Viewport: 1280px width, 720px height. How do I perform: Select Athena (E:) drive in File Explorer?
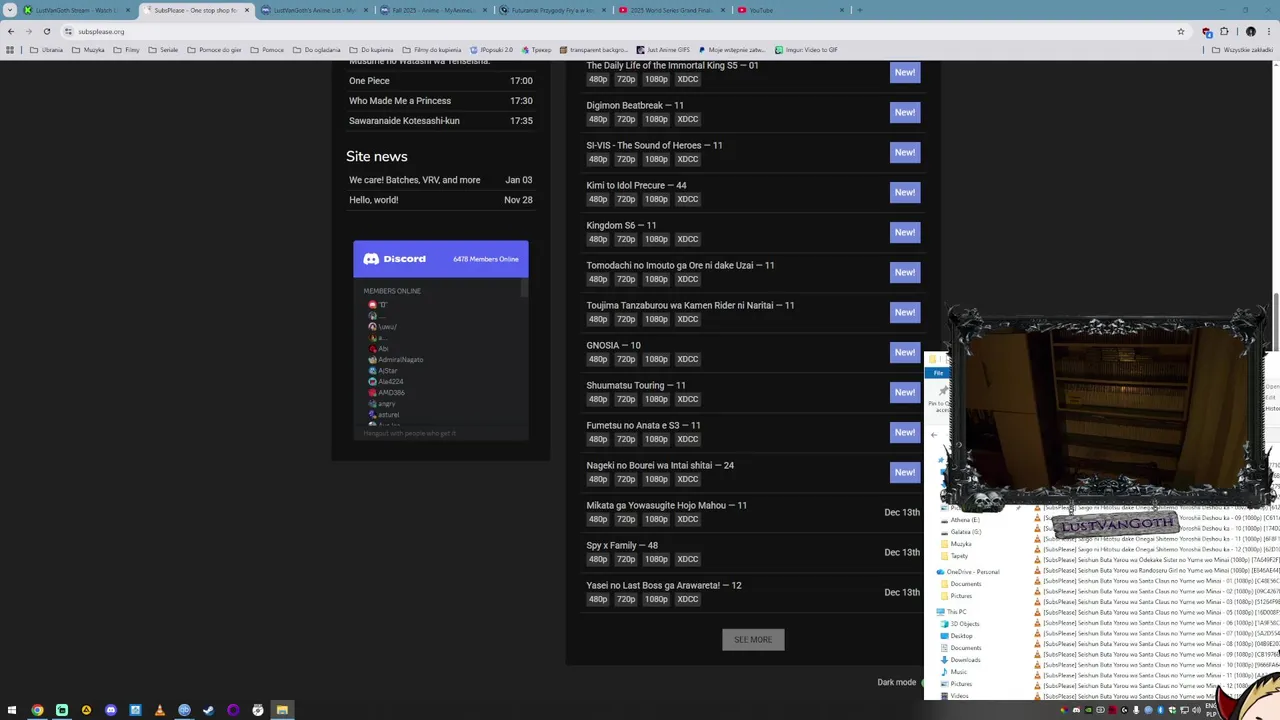pyautogui.click(x=960, y=520)
